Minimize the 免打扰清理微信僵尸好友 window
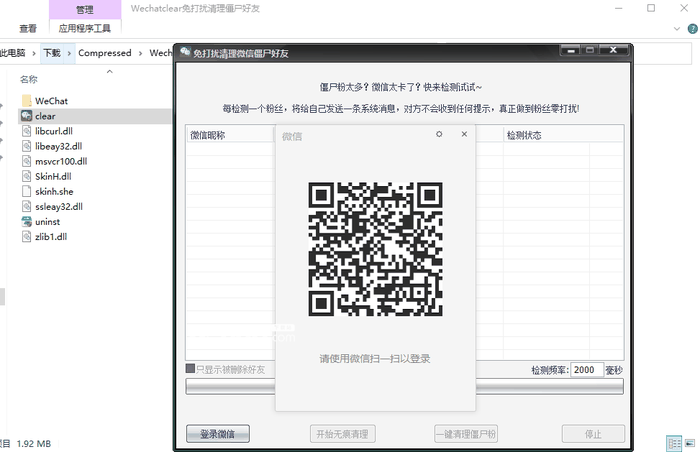This screenshot has width=700, height=452. [x=571, y=50]
